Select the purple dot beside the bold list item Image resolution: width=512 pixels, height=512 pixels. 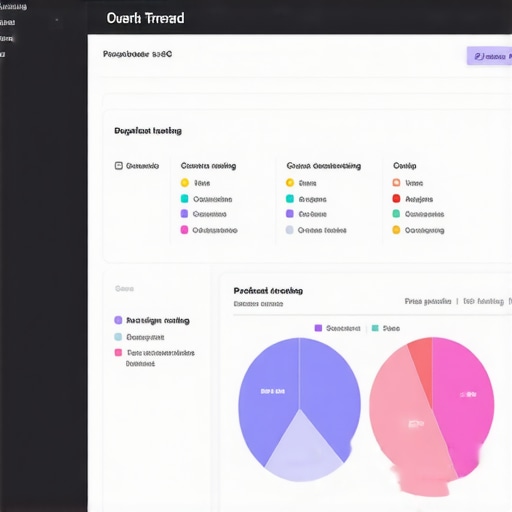click(118, 320)
